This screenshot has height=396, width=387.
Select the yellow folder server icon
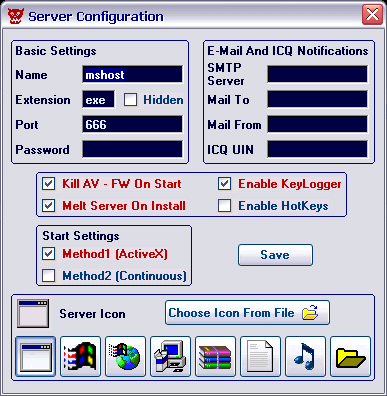[x=350, y=356]
